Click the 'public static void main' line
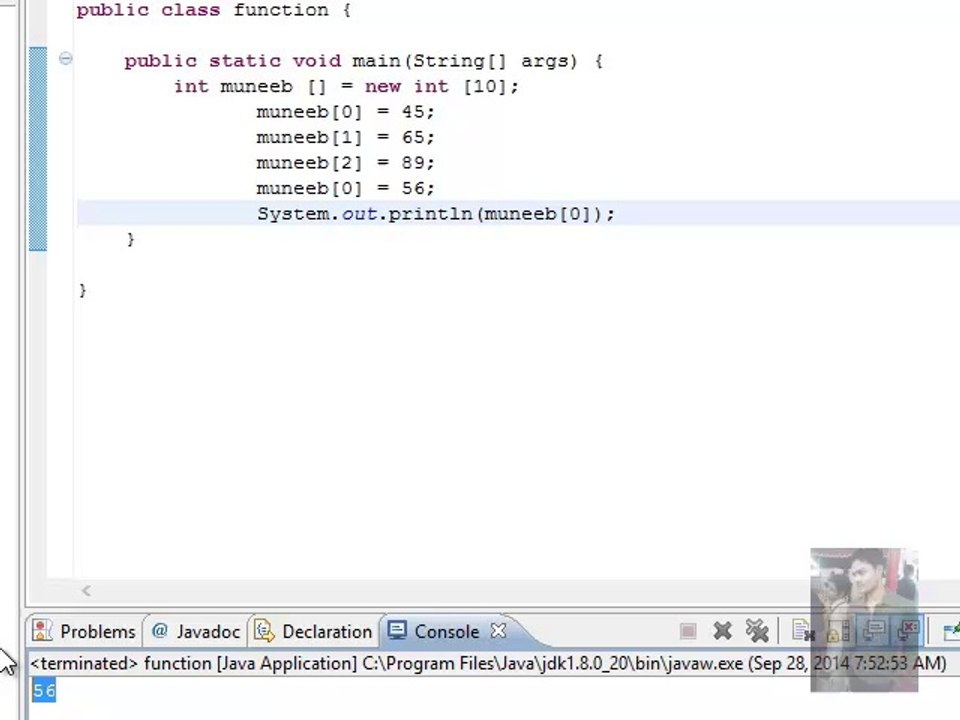 [x=364, y=61]
